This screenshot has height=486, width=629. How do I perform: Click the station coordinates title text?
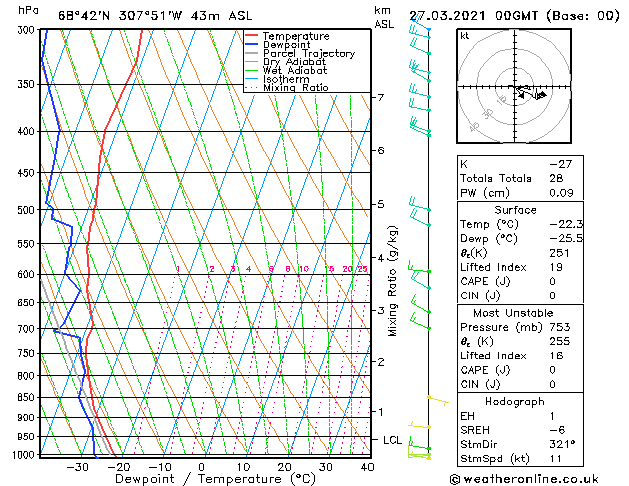[x=155, y=16]
